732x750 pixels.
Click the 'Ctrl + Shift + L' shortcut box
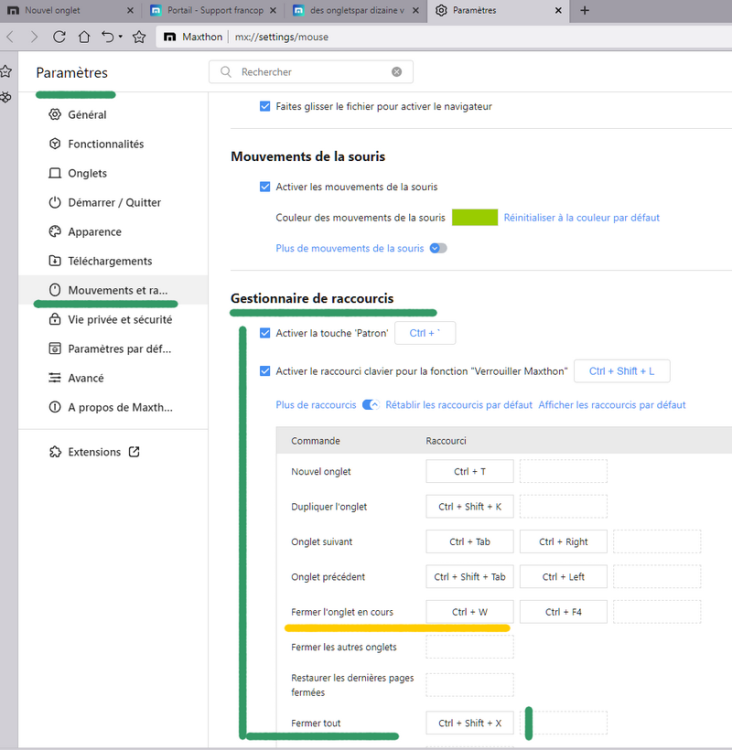coord(621,371)
